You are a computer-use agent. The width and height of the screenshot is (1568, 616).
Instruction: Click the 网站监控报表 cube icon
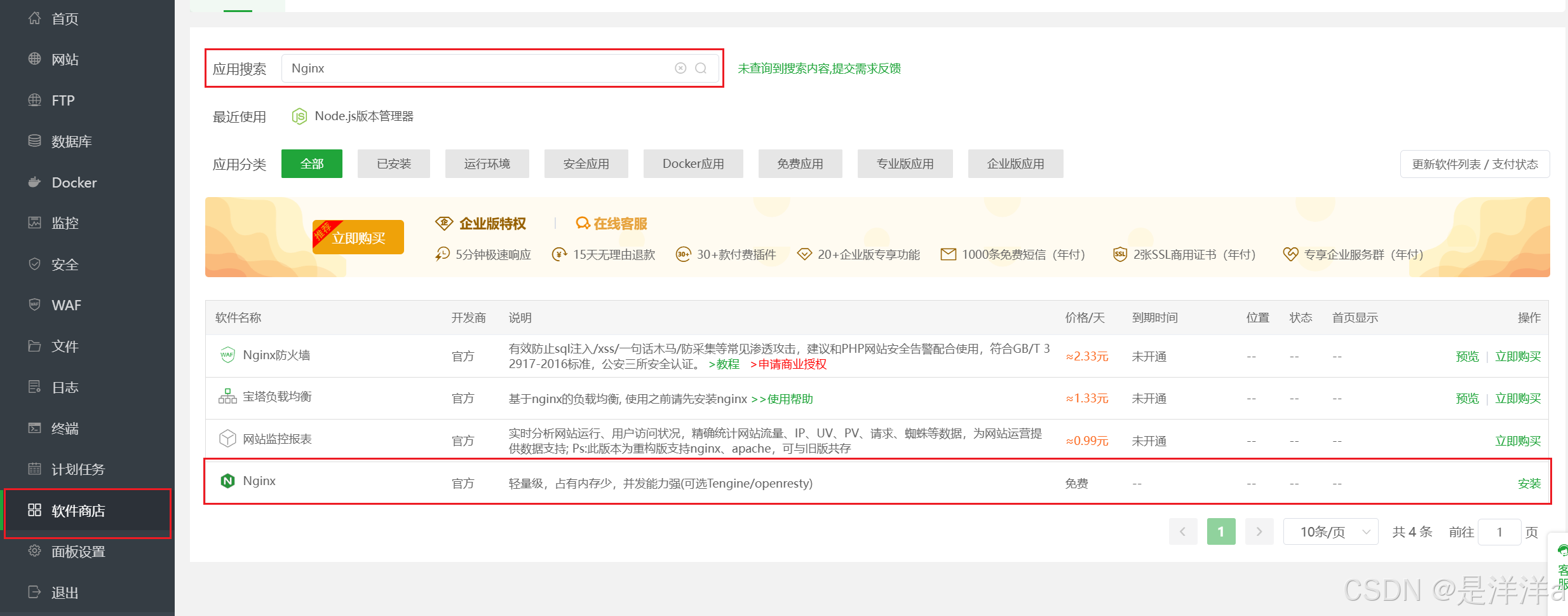point(227,439)
